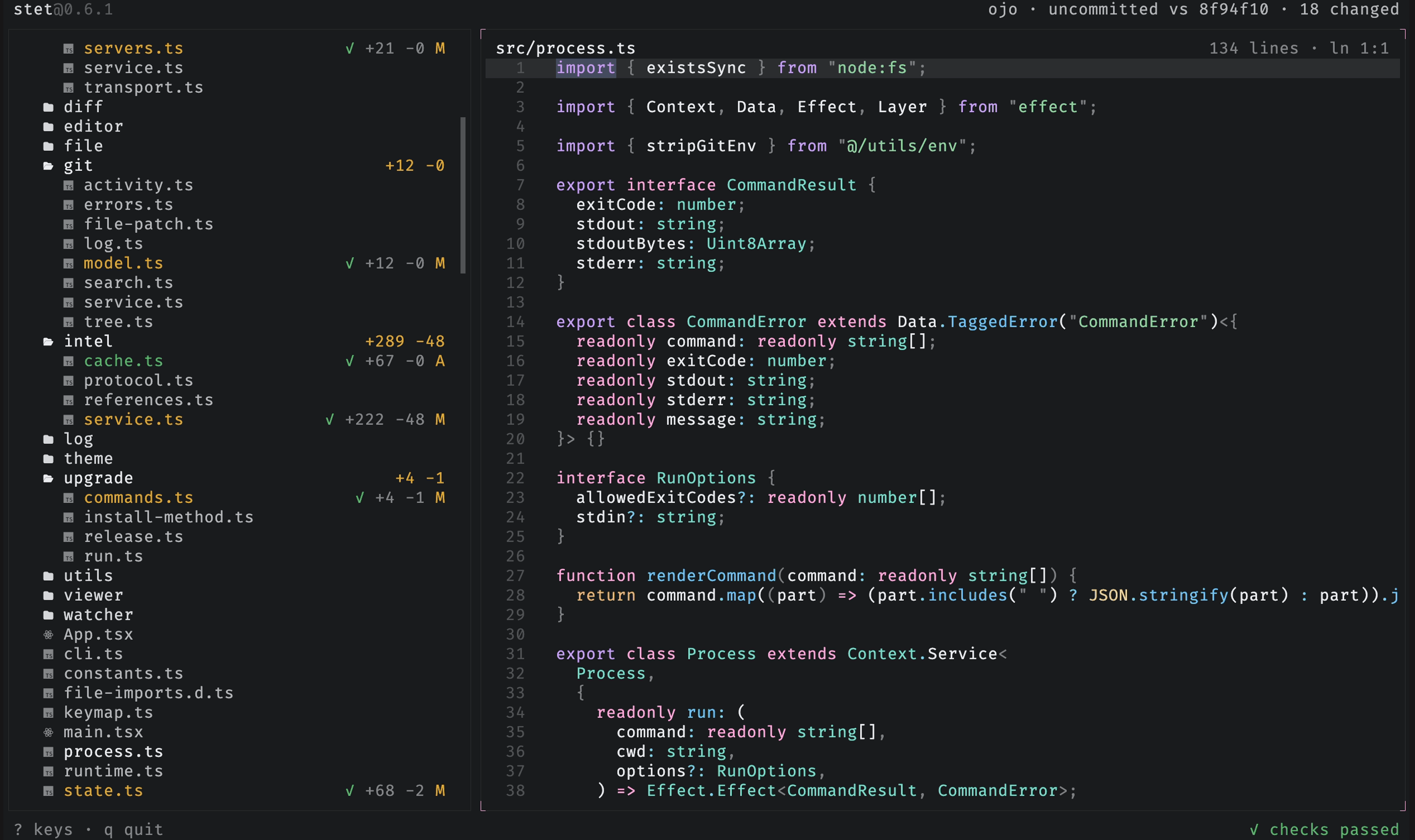Click the 'A' status badge on cache.ts
1415x840 pixels.
coord(440,361)
